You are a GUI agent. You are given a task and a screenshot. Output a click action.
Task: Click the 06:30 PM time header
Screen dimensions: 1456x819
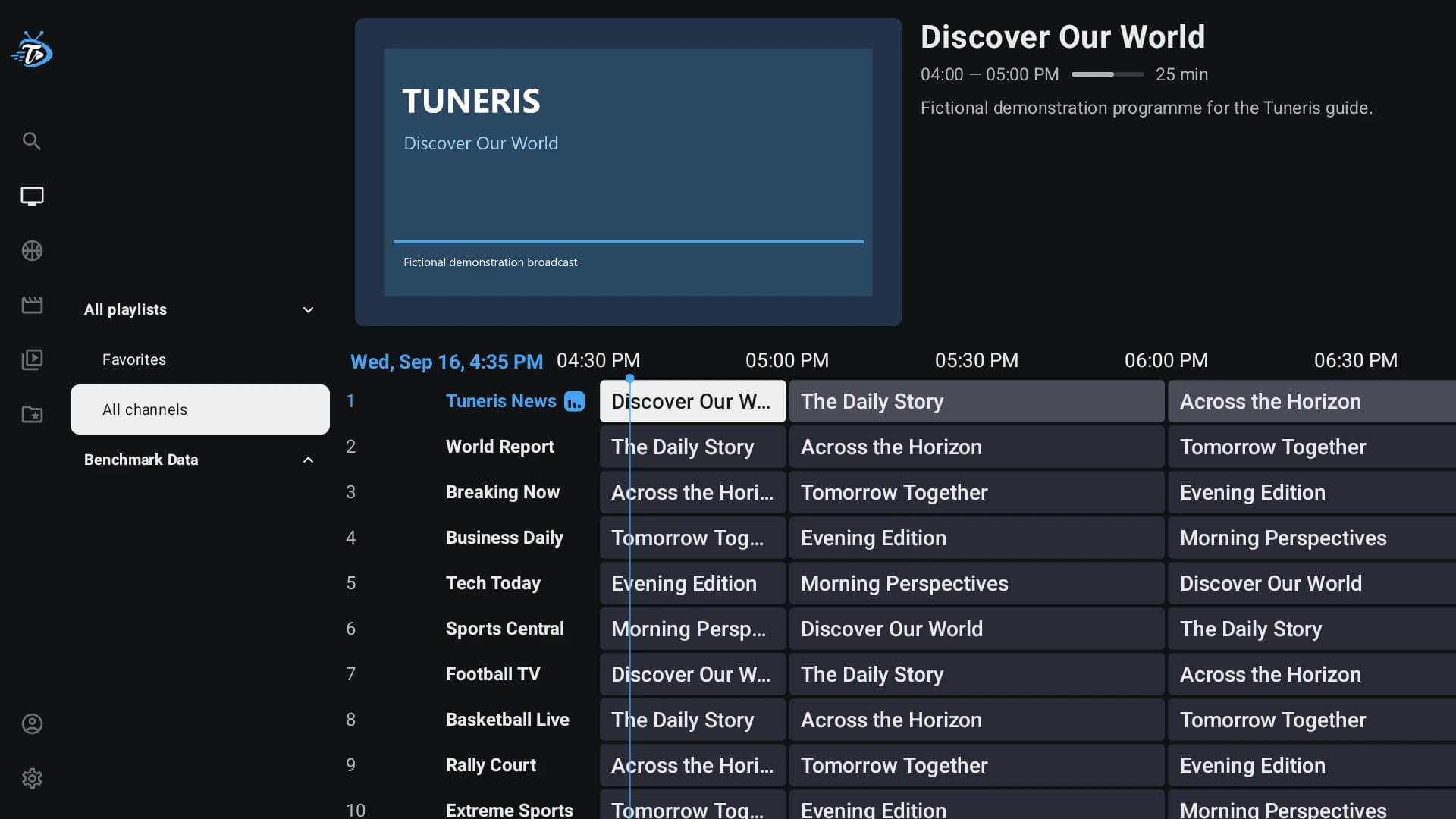1356,360
